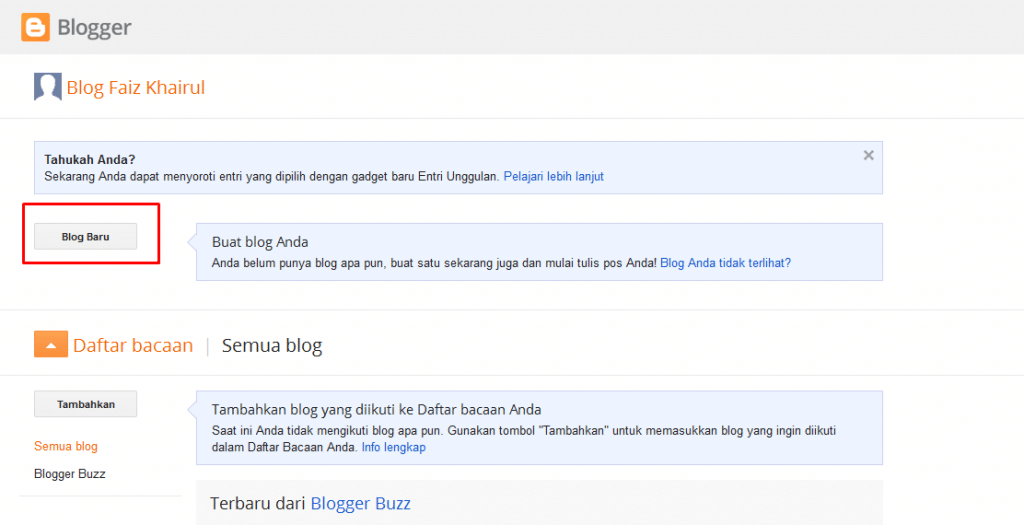Open the Pelajari lebih lanjut link
The width and height of the screenshot is (1024, 525).
tap(553, 176)
